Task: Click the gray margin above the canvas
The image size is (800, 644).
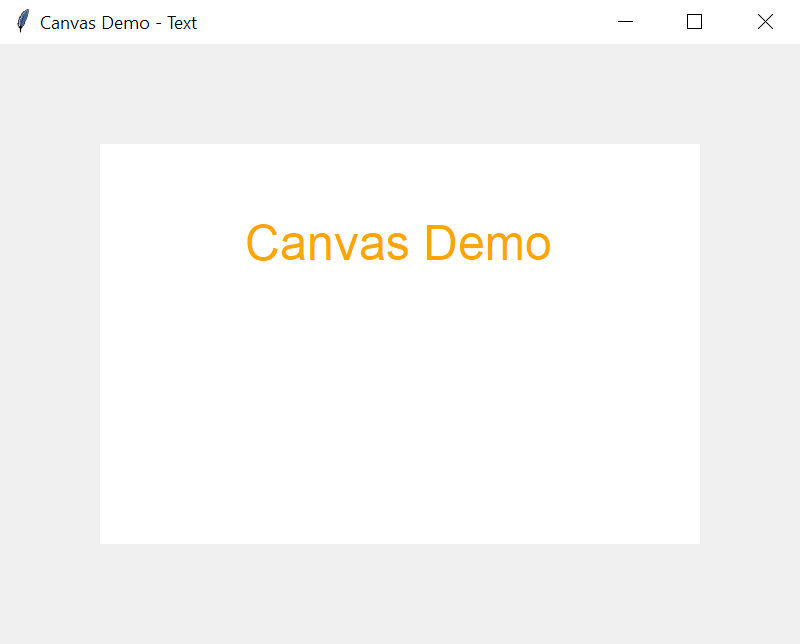Action: [x=400, y=95]
